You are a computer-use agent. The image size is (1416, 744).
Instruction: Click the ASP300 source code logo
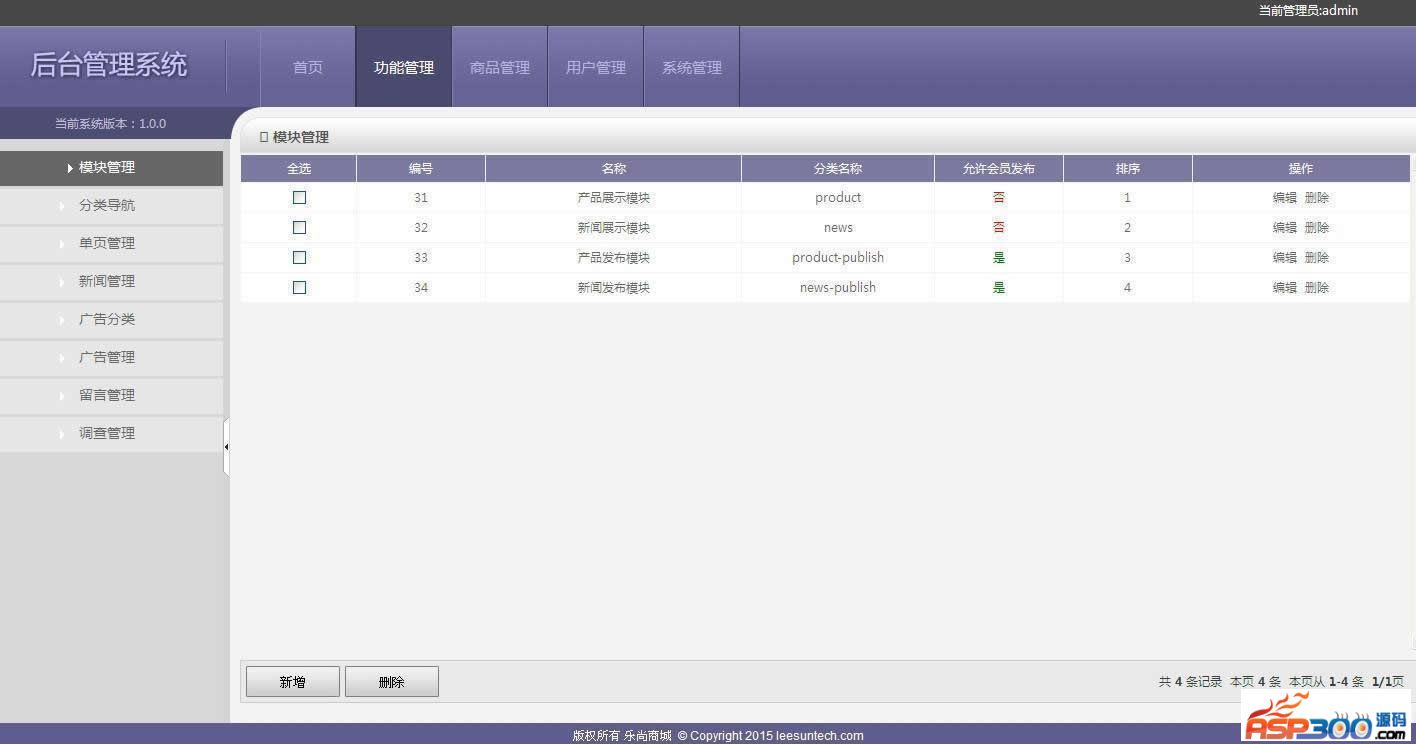(1325, 717)
